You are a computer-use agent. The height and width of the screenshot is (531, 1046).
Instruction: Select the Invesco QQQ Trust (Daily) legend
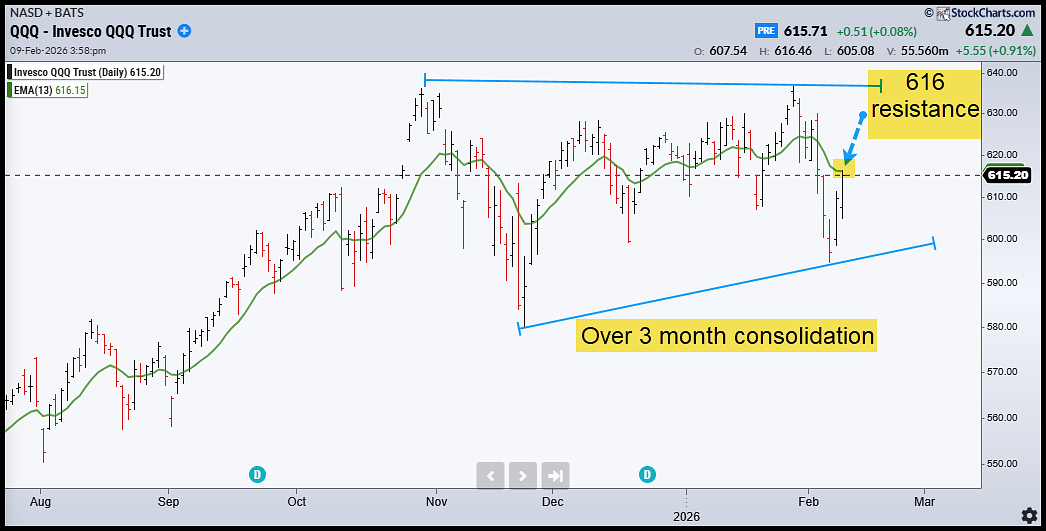click(84, 72)
